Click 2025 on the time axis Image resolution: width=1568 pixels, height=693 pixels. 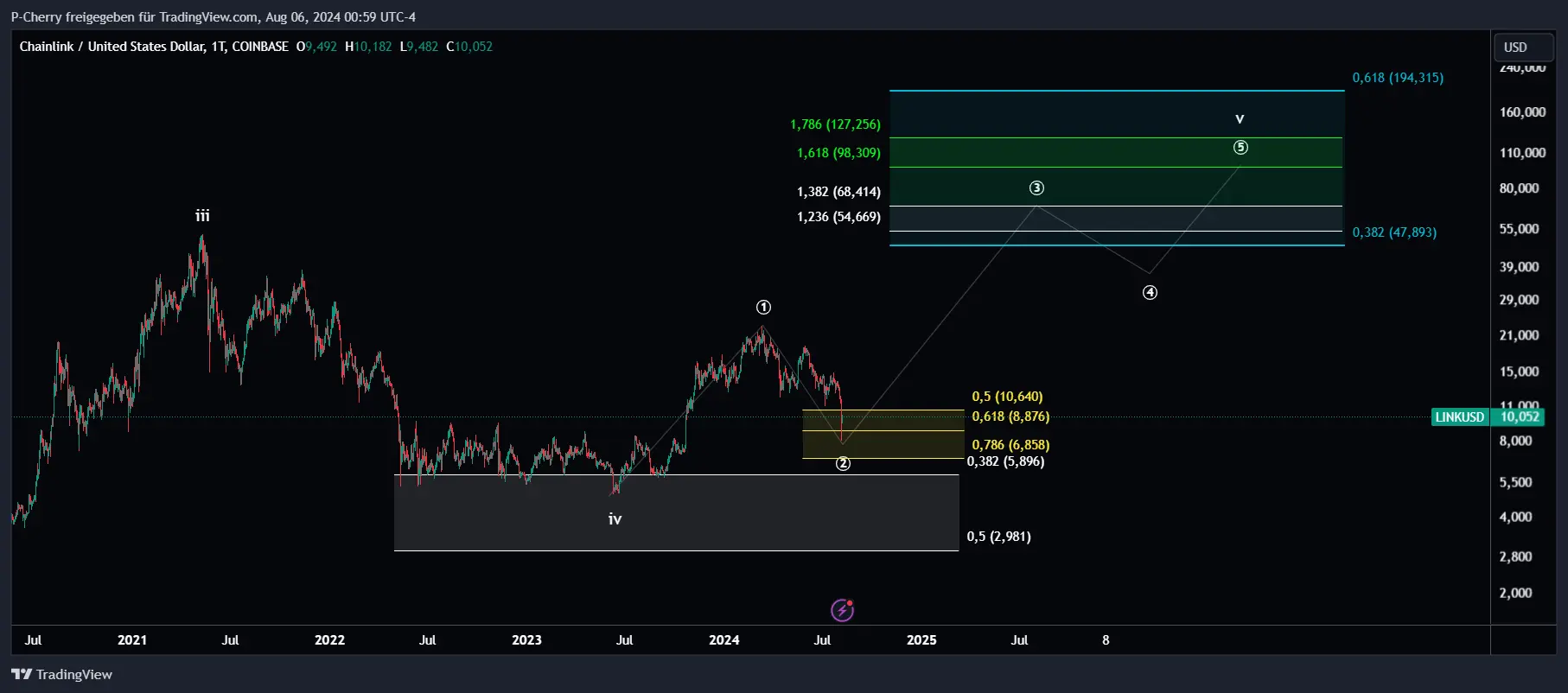(x=921, y=640)
